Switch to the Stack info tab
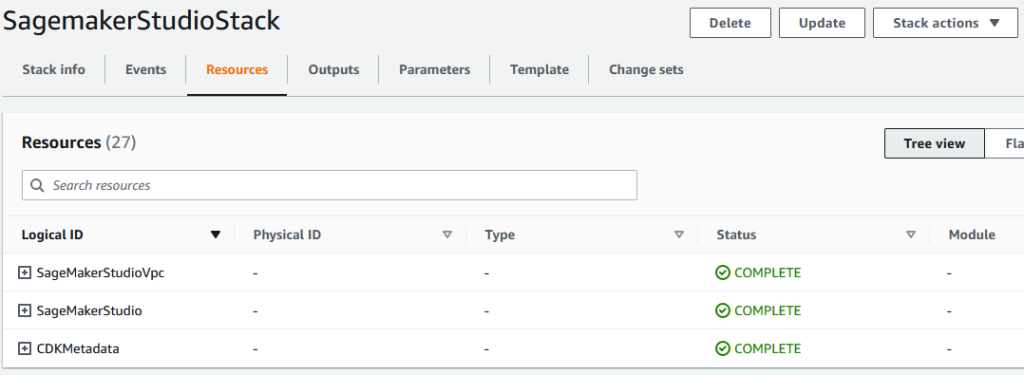Image resolution: width=1024 pixels, height=375 pixels. point(54,69)
